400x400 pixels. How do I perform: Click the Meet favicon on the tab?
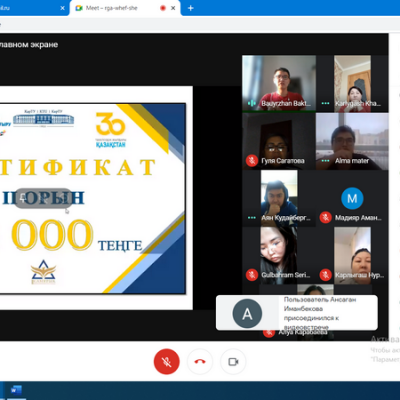[x=79, y=8]
